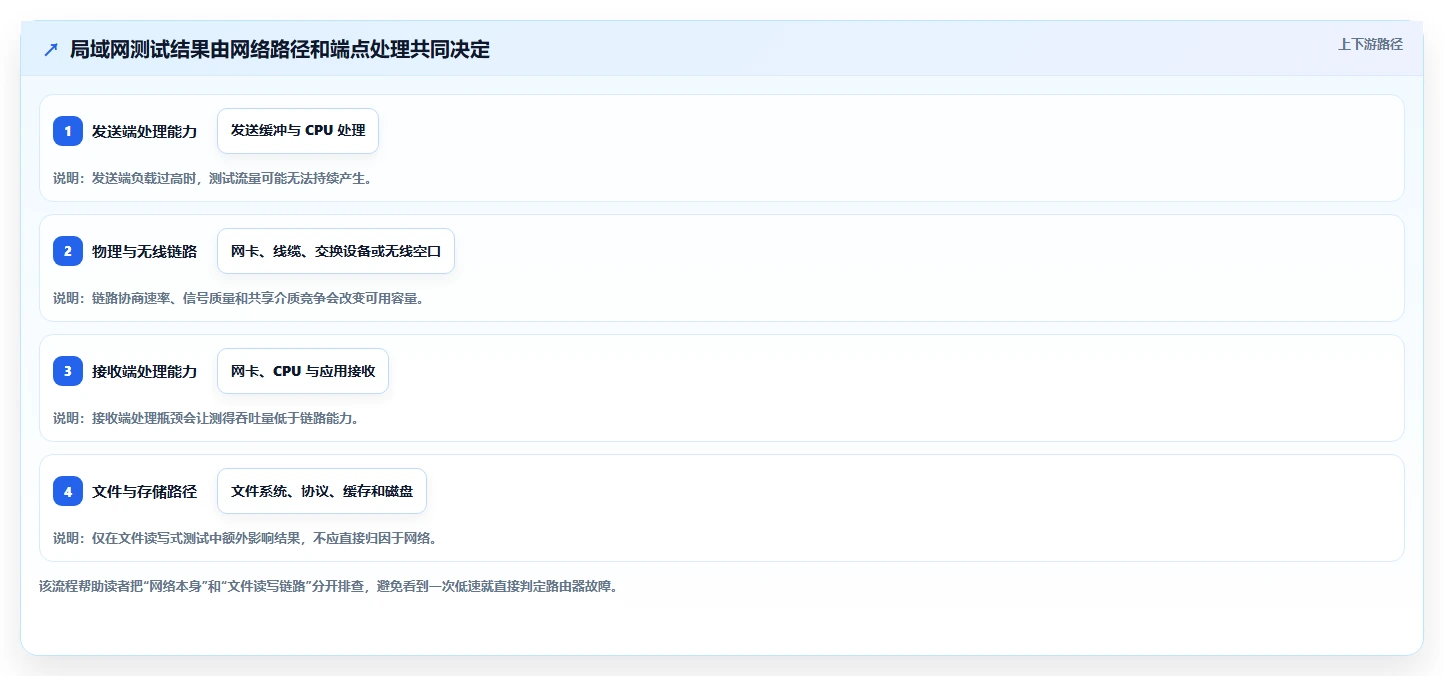1444x676 pixels.
Task: Select the 网卡、线缆、交换设备或无线空口 chip
Action: click(x=336, y=251)
